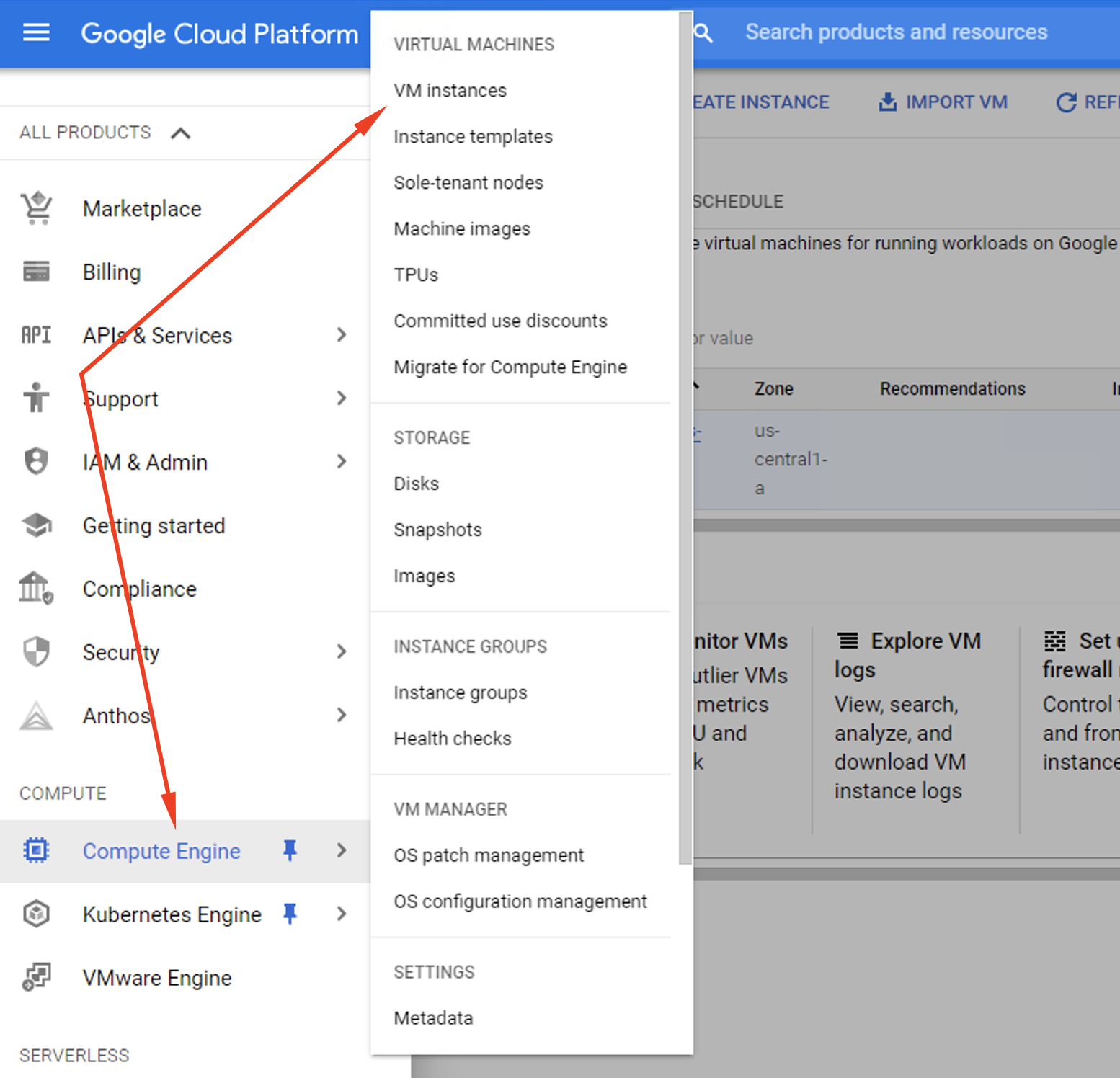Image resolution: width=1120 pixels, height=1078 pixels.
Task: Open Images under Storage
Action: 425,576
